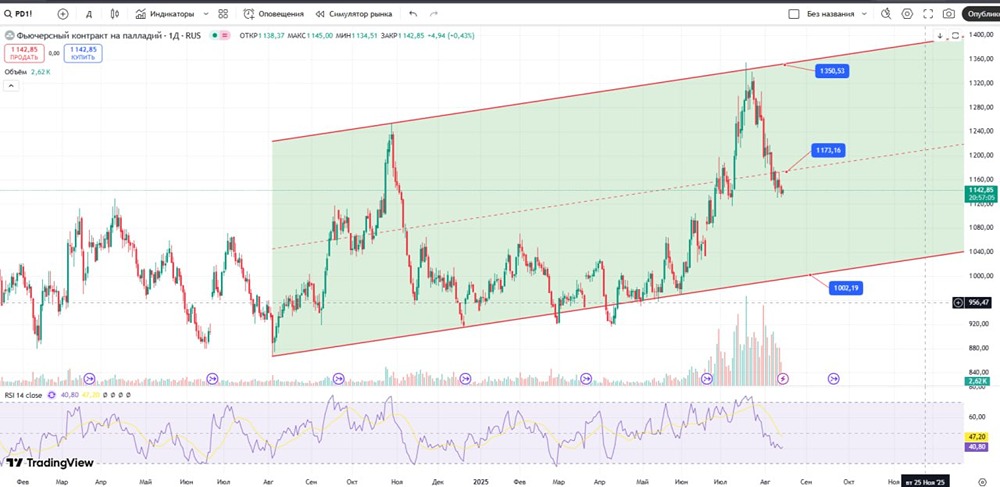
Task: Click the 0,00 spread value between buttons
Action: 54,53
